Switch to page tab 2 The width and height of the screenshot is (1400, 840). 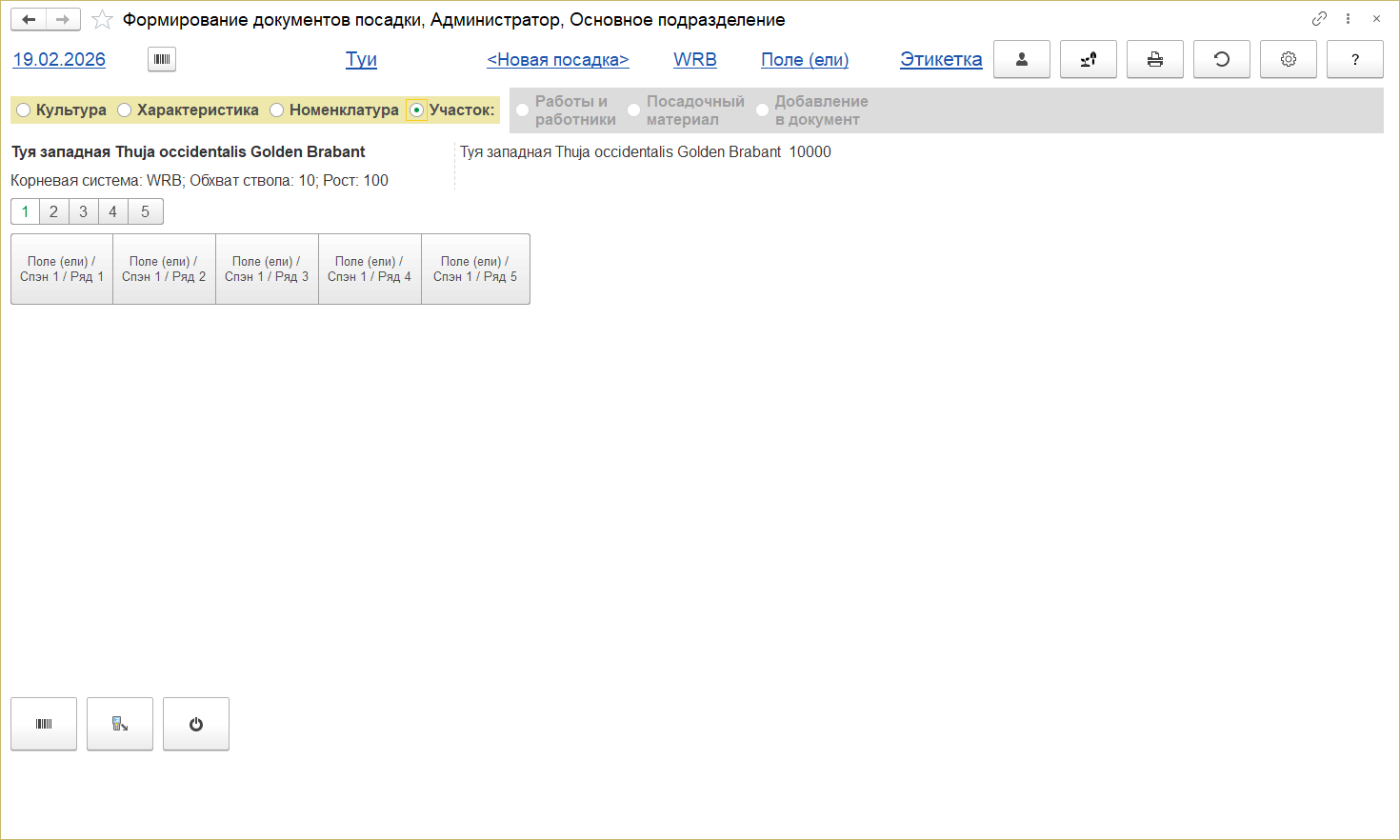pos(54,211)
